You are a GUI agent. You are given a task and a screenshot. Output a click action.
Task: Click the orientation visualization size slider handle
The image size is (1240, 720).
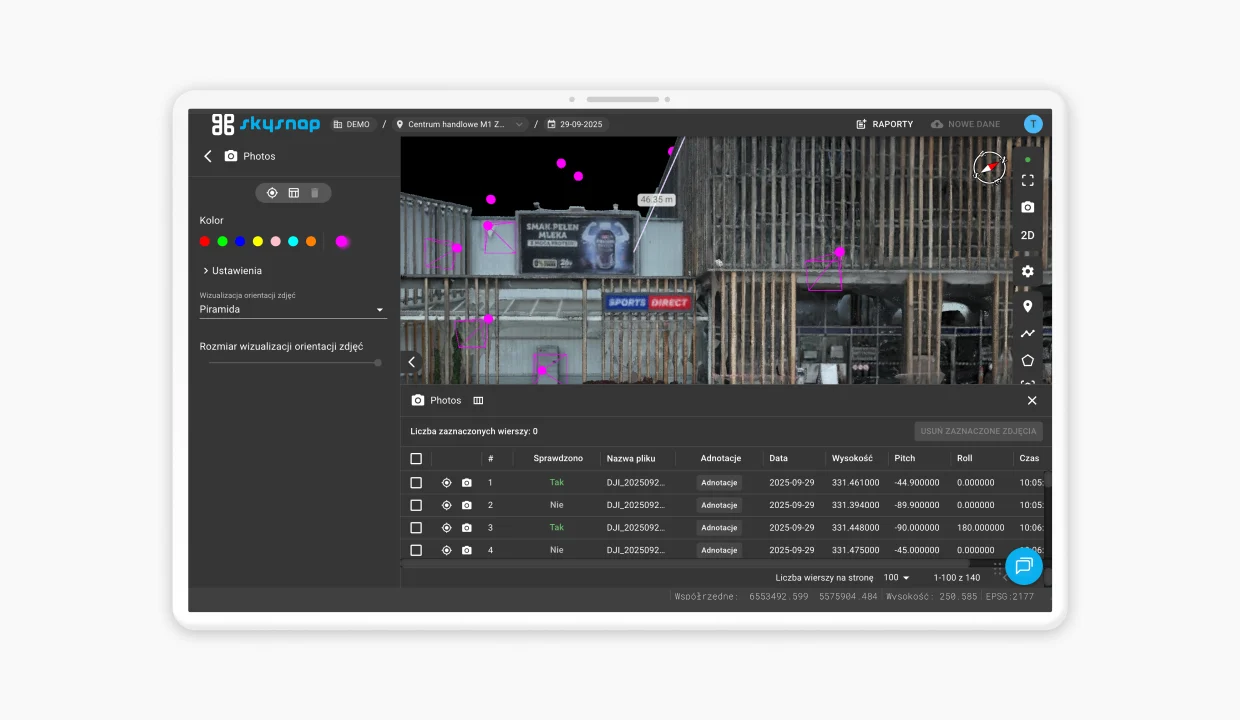[378, 363]
